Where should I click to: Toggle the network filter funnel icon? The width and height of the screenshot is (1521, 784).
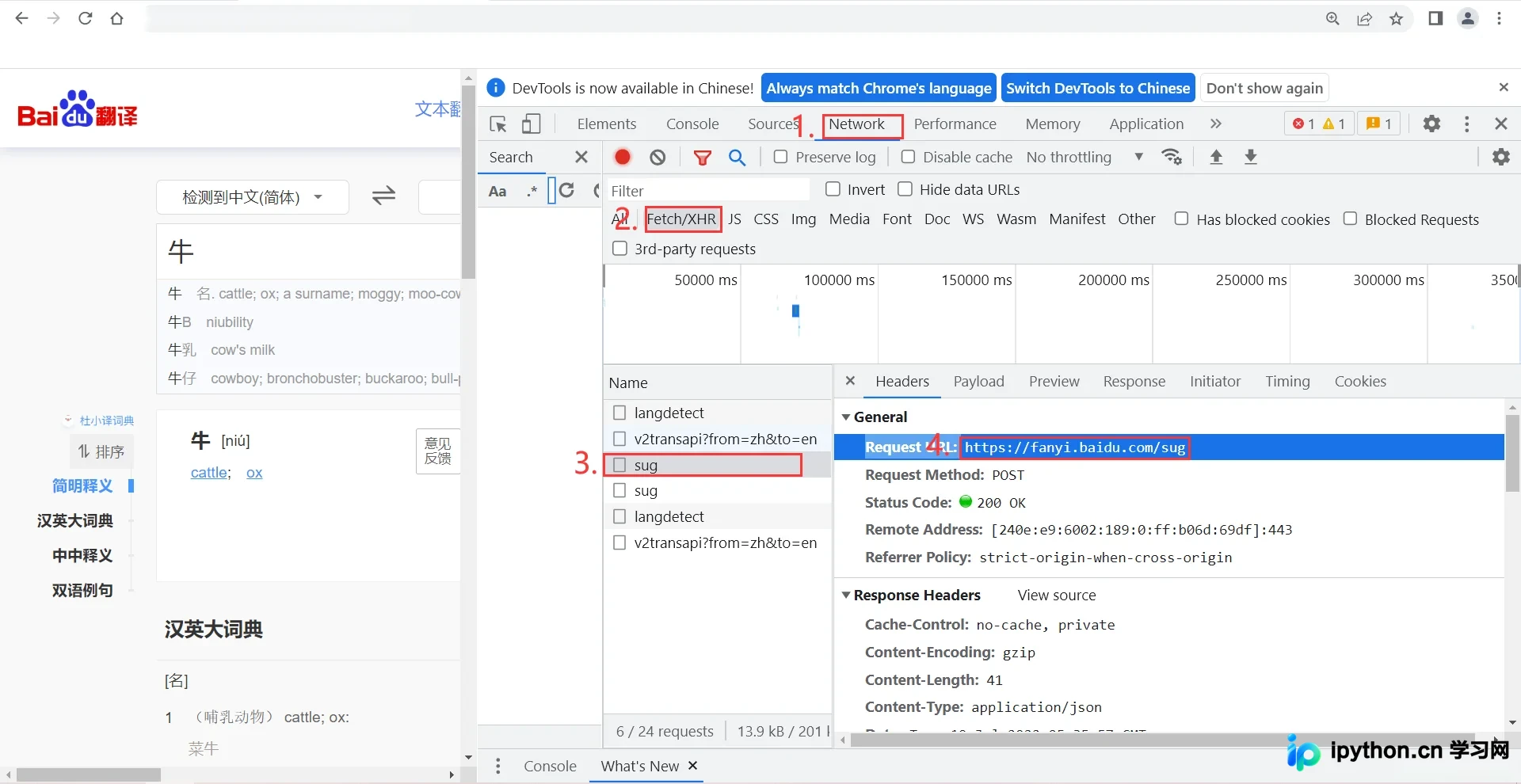point(702,158)
